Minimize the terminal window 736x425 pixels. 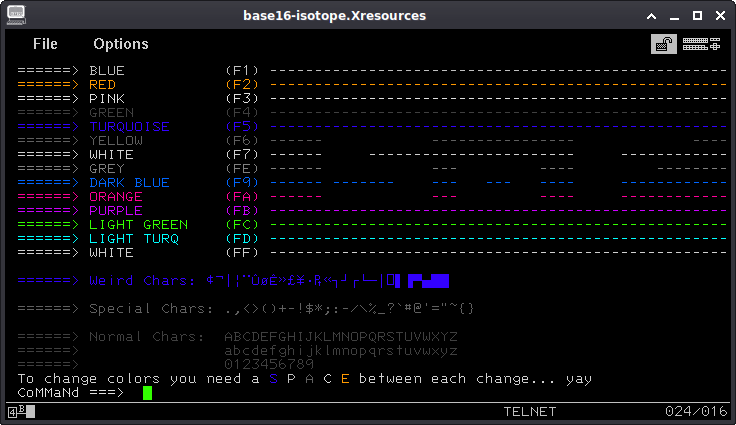[x=674, y=16]
